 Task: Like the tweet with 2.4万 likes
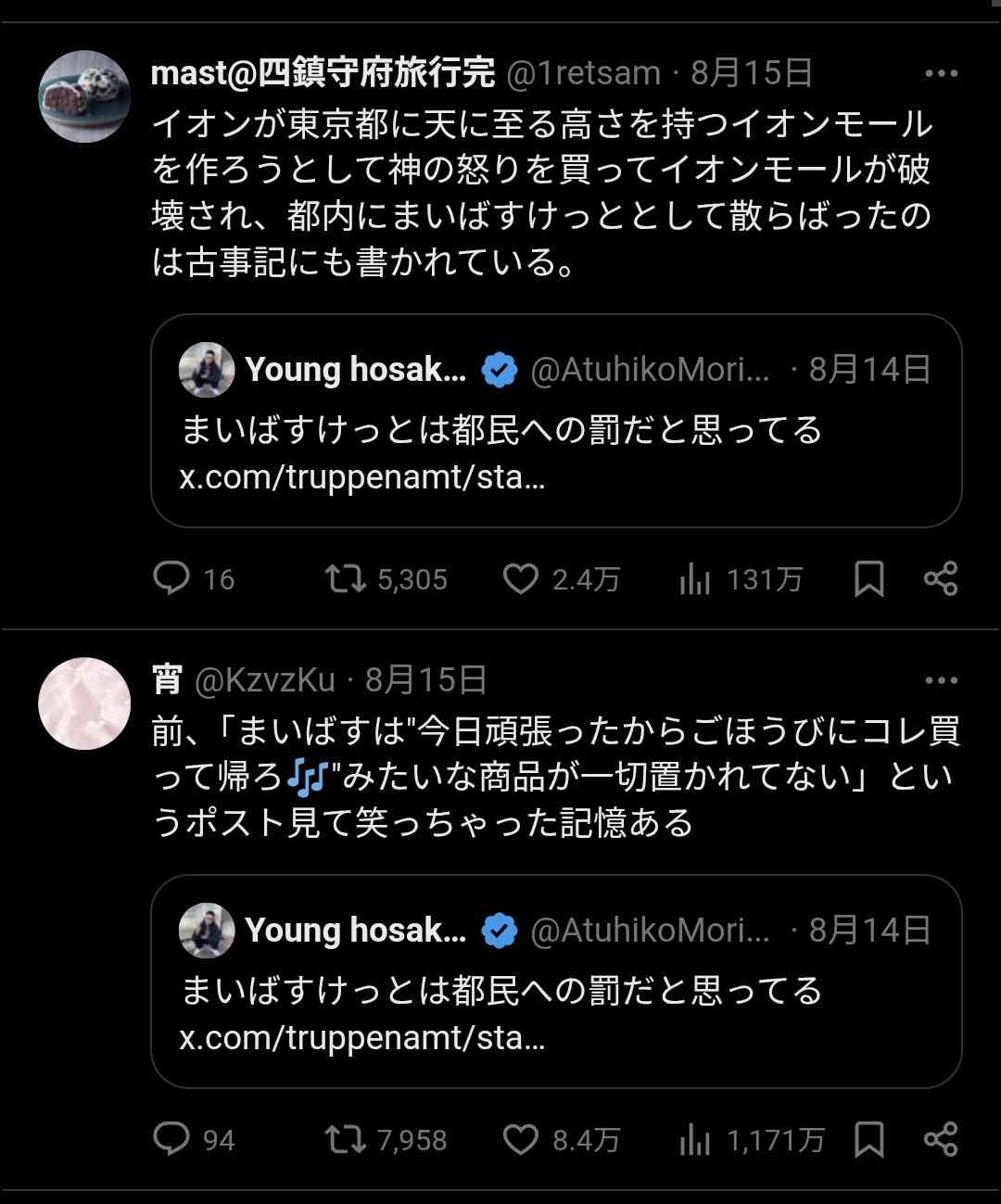521,579
